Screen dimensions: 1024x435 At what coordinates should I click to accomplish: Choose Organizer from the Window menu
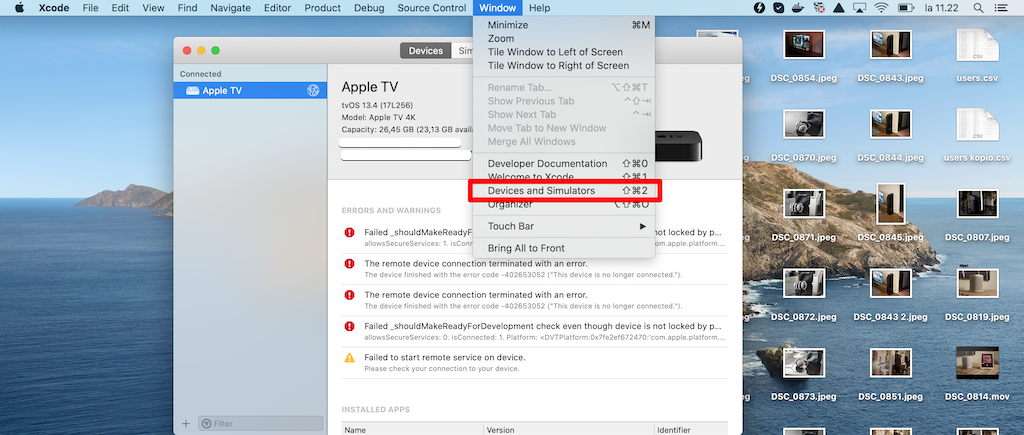[x=564, y=204]
